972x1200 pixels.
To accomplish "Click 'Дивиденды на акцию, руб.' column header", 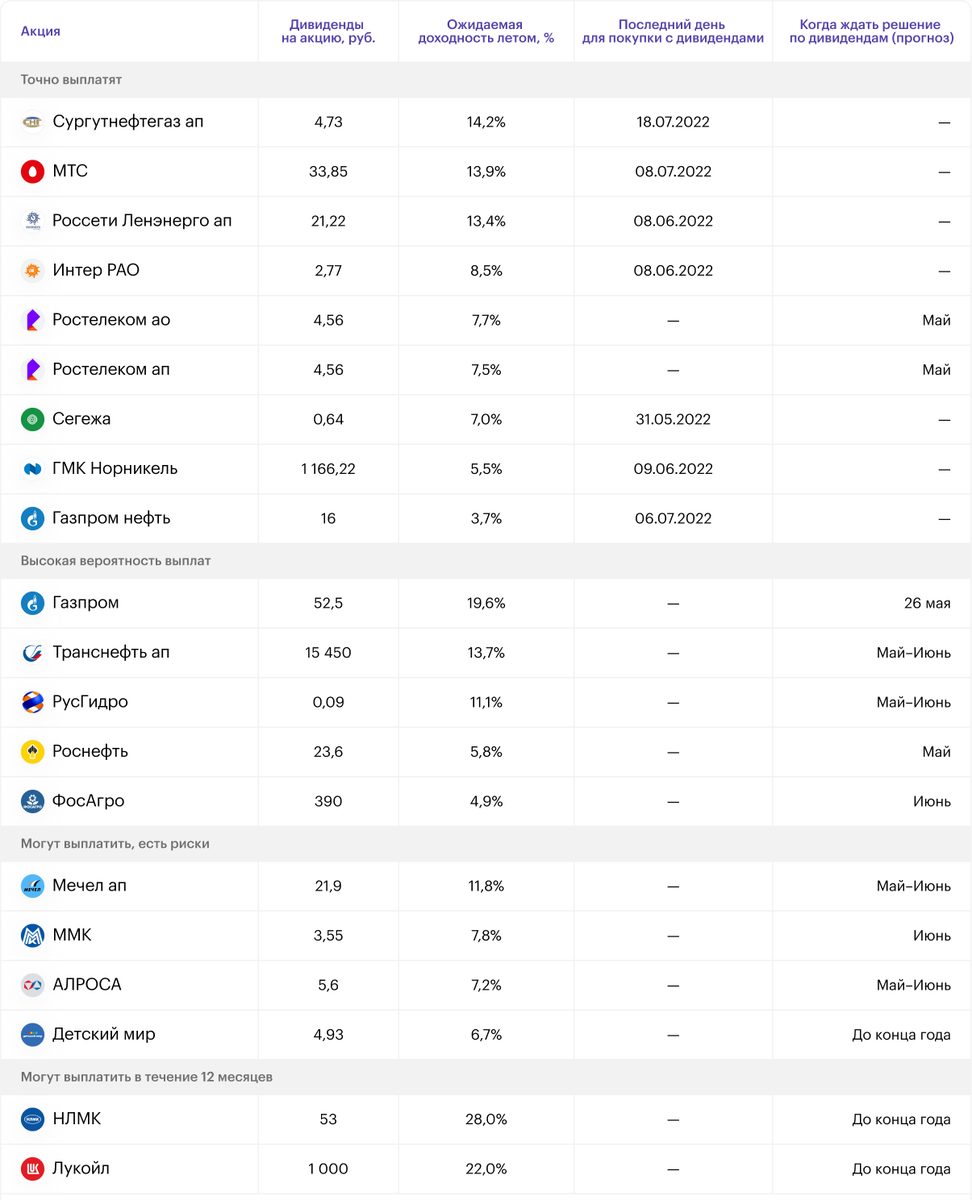I will tap(326, 31).
